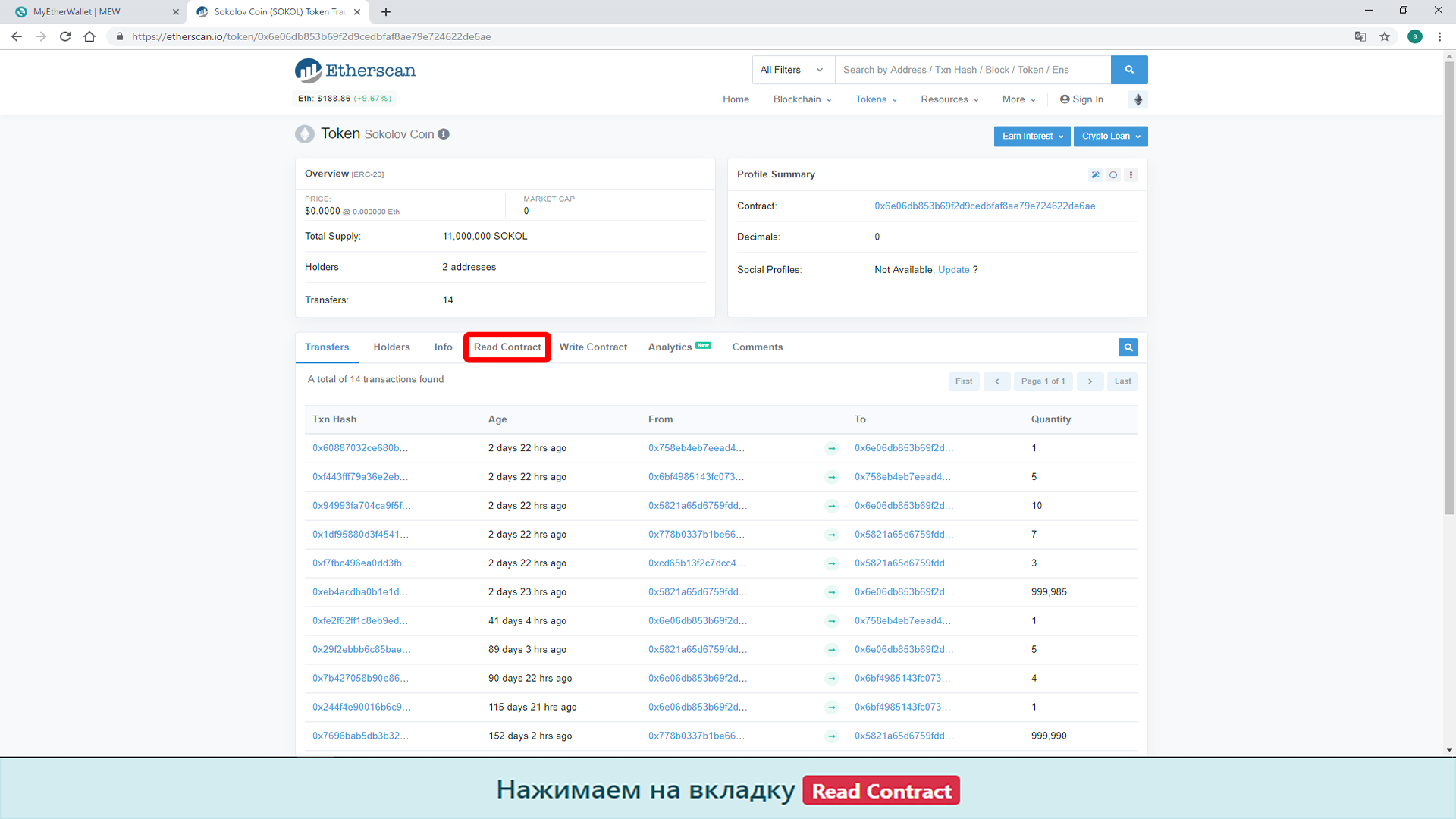The image size is (1456, 819).
Task: Go to previous page of transfers
Action: tap(996, 381)
